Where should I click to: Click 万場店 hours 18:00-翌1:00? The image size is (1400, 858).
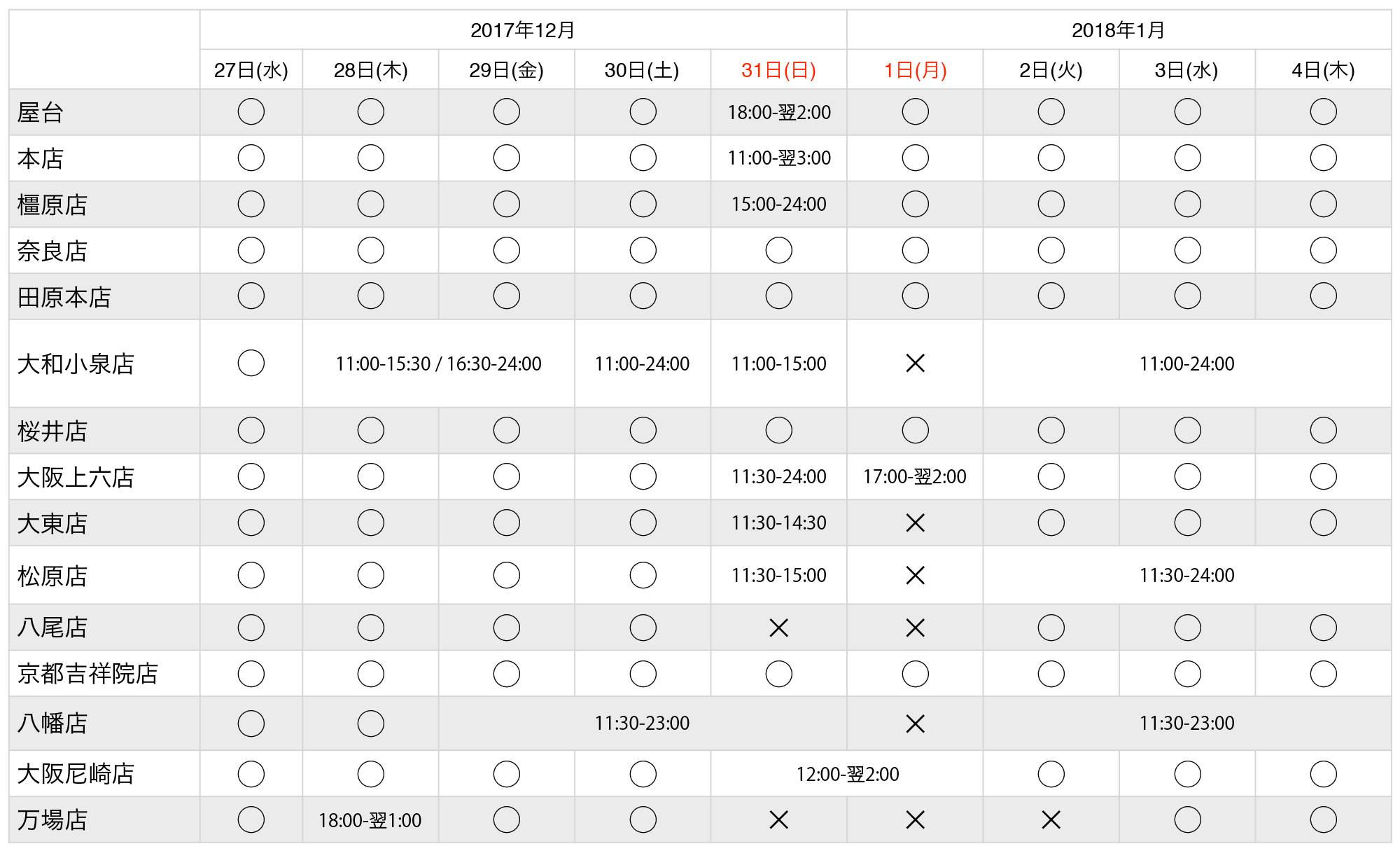(x=370, y=820)
